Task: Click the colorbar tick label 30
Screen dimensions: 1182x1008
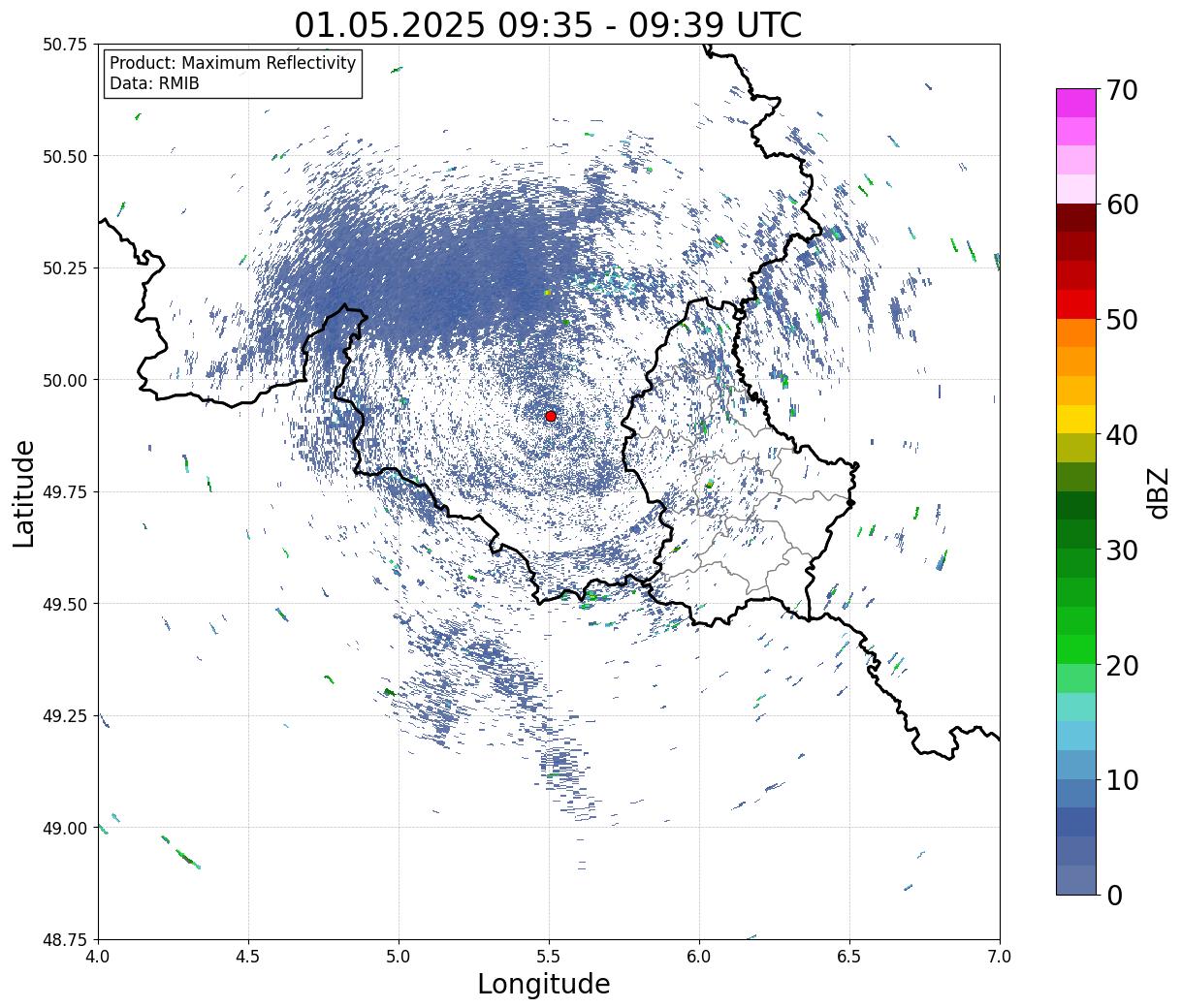Action: (1122, 550)
